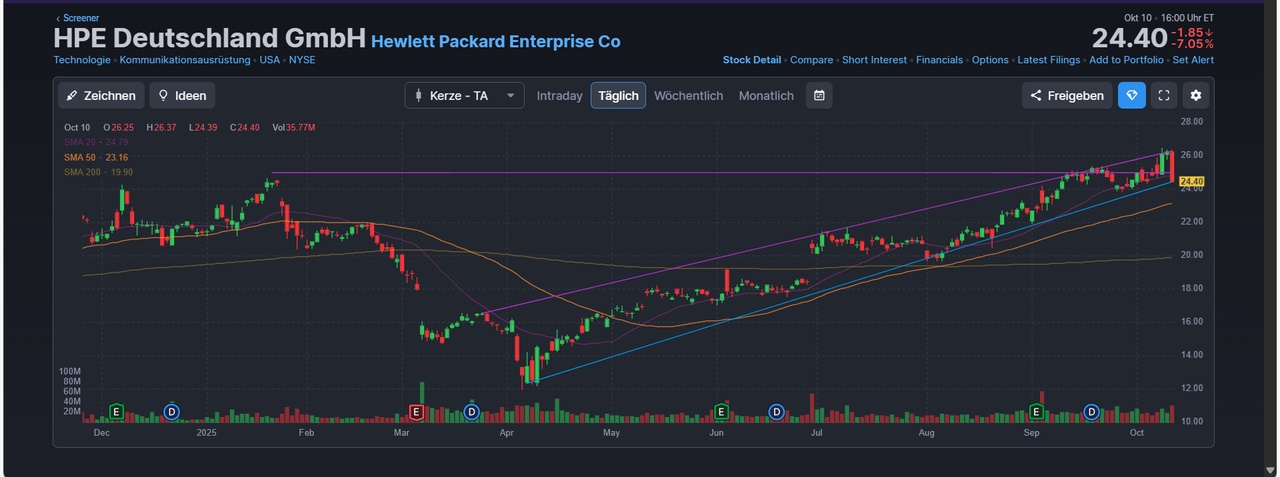
Task: Click Add to Portfolio link
Action: [1126, 60]
